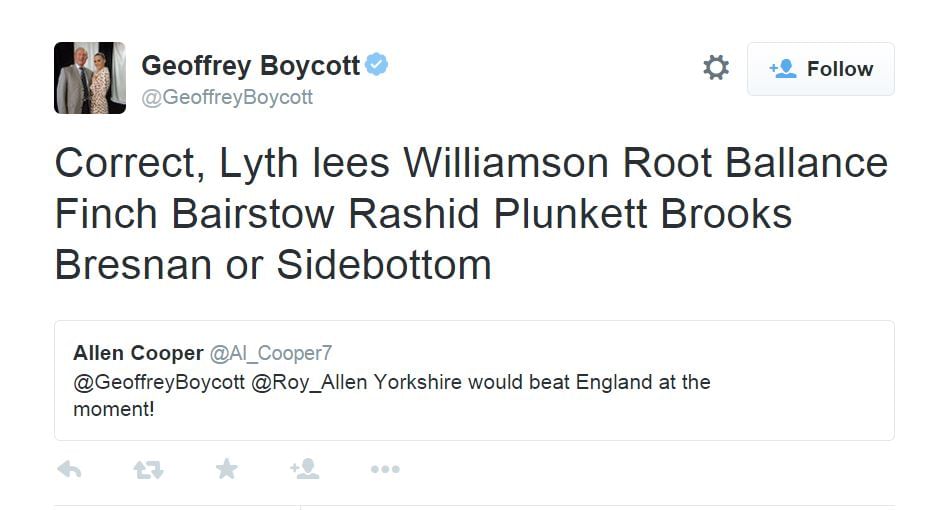Click Allen Cooper's name in the quoted tweet
This screenshot has width=948, height=510.
pyautogui.click(x=137, y=353)
